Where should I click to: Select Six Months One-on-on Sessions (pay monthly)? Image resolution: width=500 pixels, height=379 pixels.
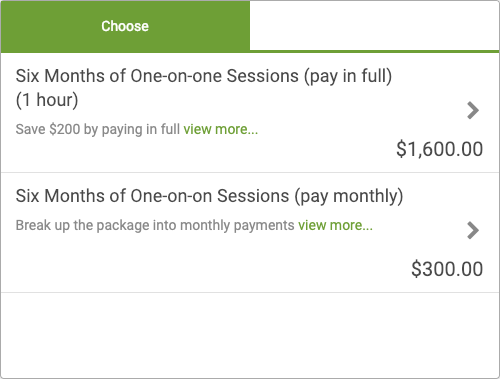click(x=250, y=233)
